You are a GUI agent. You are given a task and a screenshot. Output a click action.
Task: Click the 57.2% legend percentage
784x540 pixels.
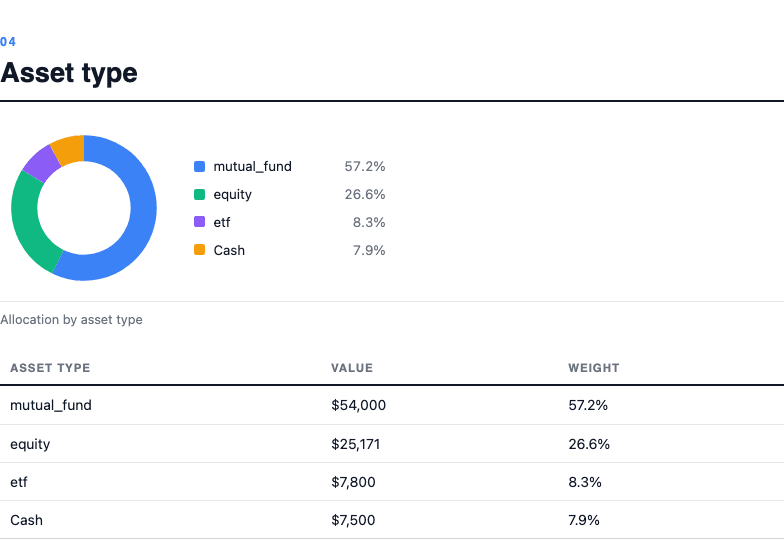(365, 166)
